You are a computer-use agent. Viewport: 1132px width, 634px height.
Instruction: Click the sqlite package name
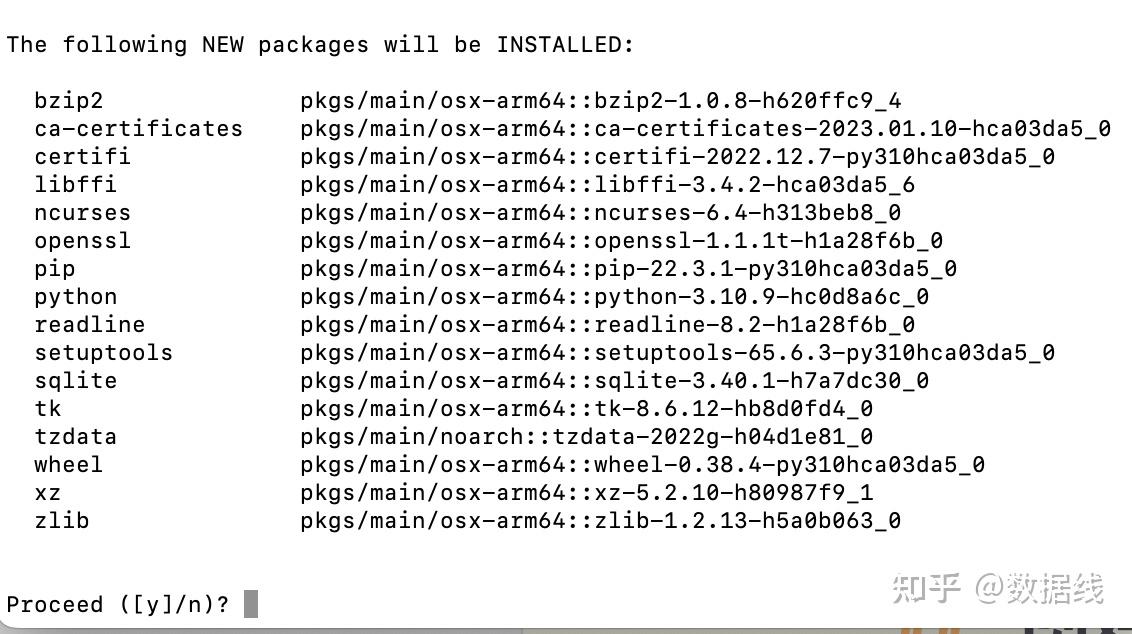click(x=75, y=381)
